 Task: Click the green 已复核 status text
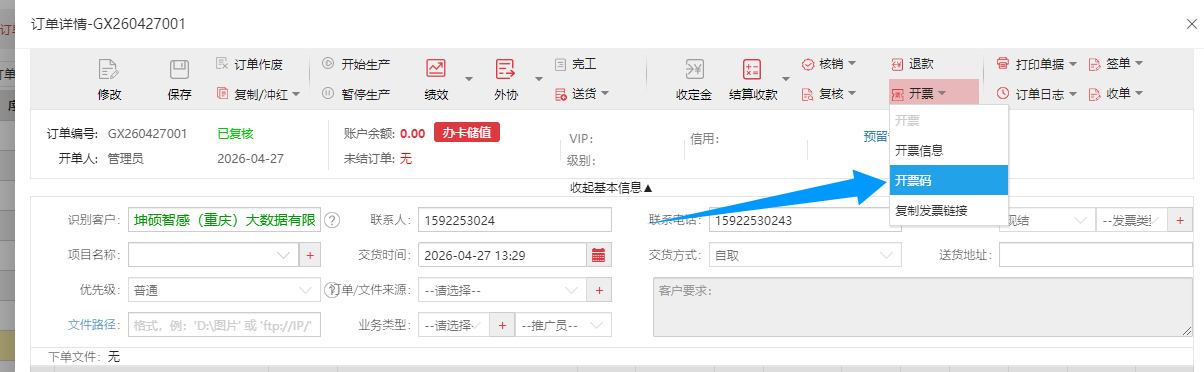point(235,133)
